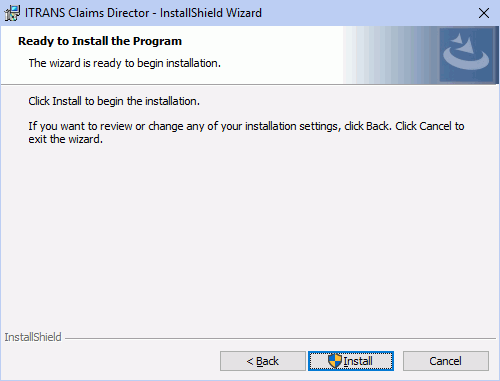Click the 'exit the wizard.' text line
The height and width of the screenshot is (381, 500).
click(x=66, y=139)
